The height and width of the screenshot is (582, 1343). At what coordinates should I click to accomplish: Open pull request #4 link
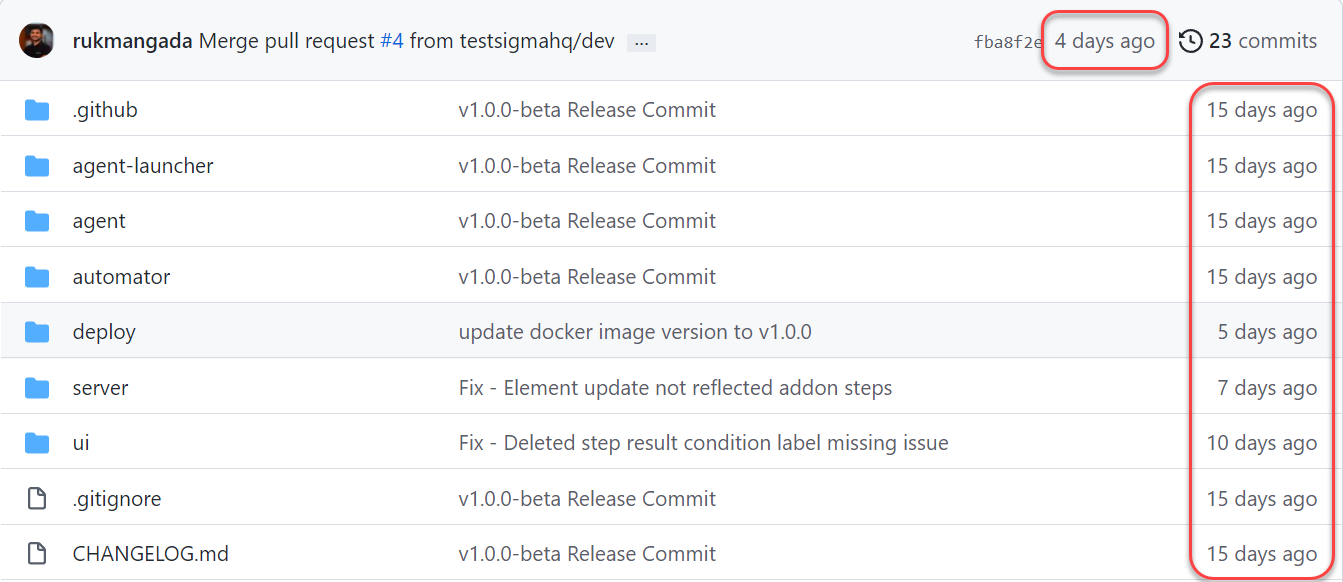(x=392, y=41)
